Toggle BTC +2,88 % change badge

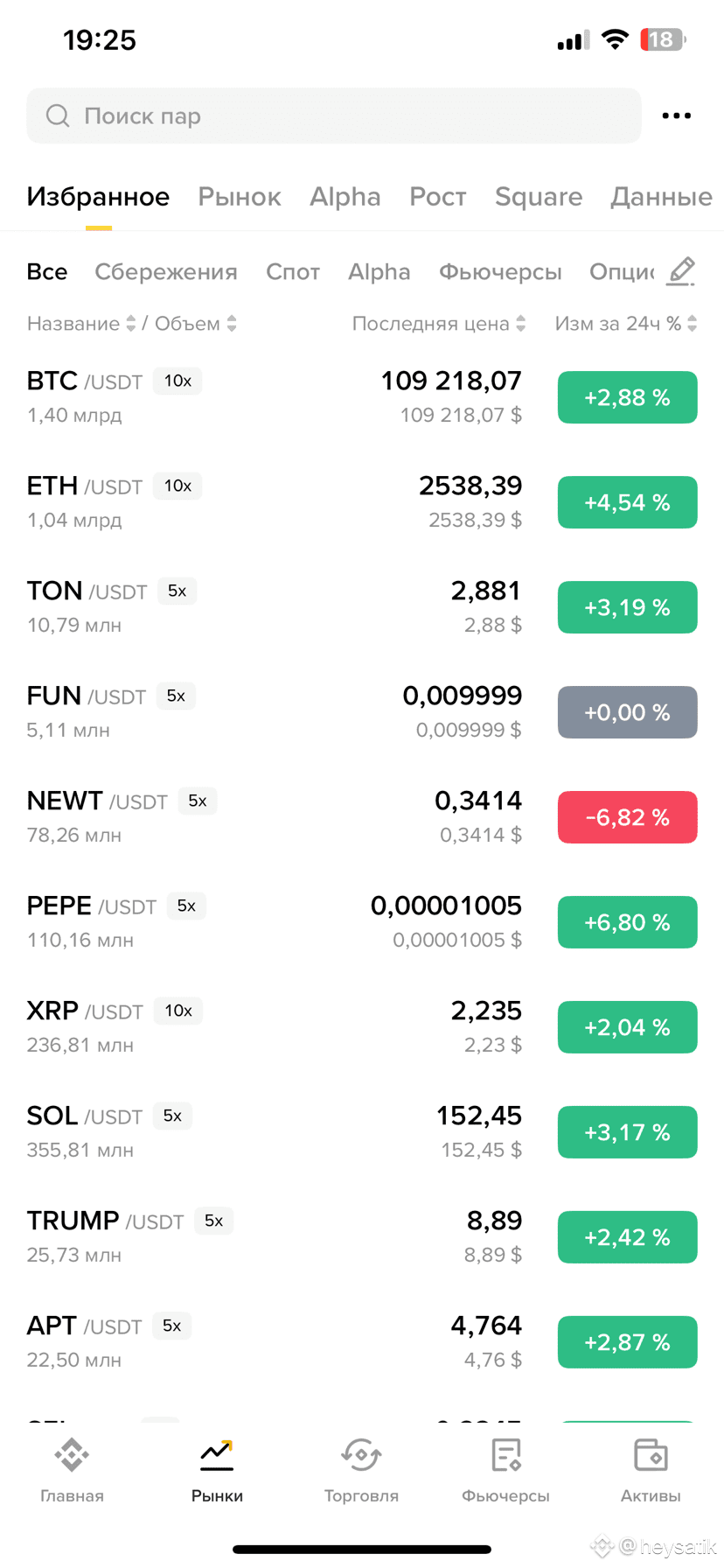[628, 397]
